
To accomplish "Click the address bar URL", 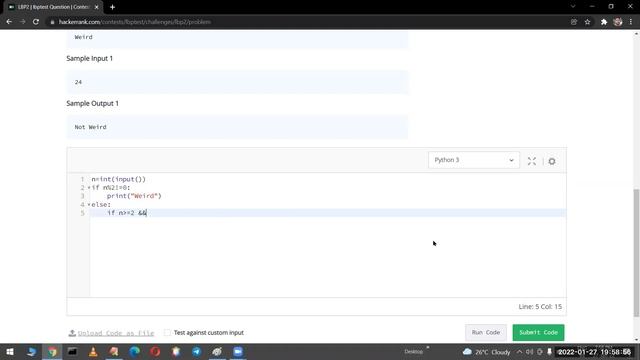I will 135,22.
